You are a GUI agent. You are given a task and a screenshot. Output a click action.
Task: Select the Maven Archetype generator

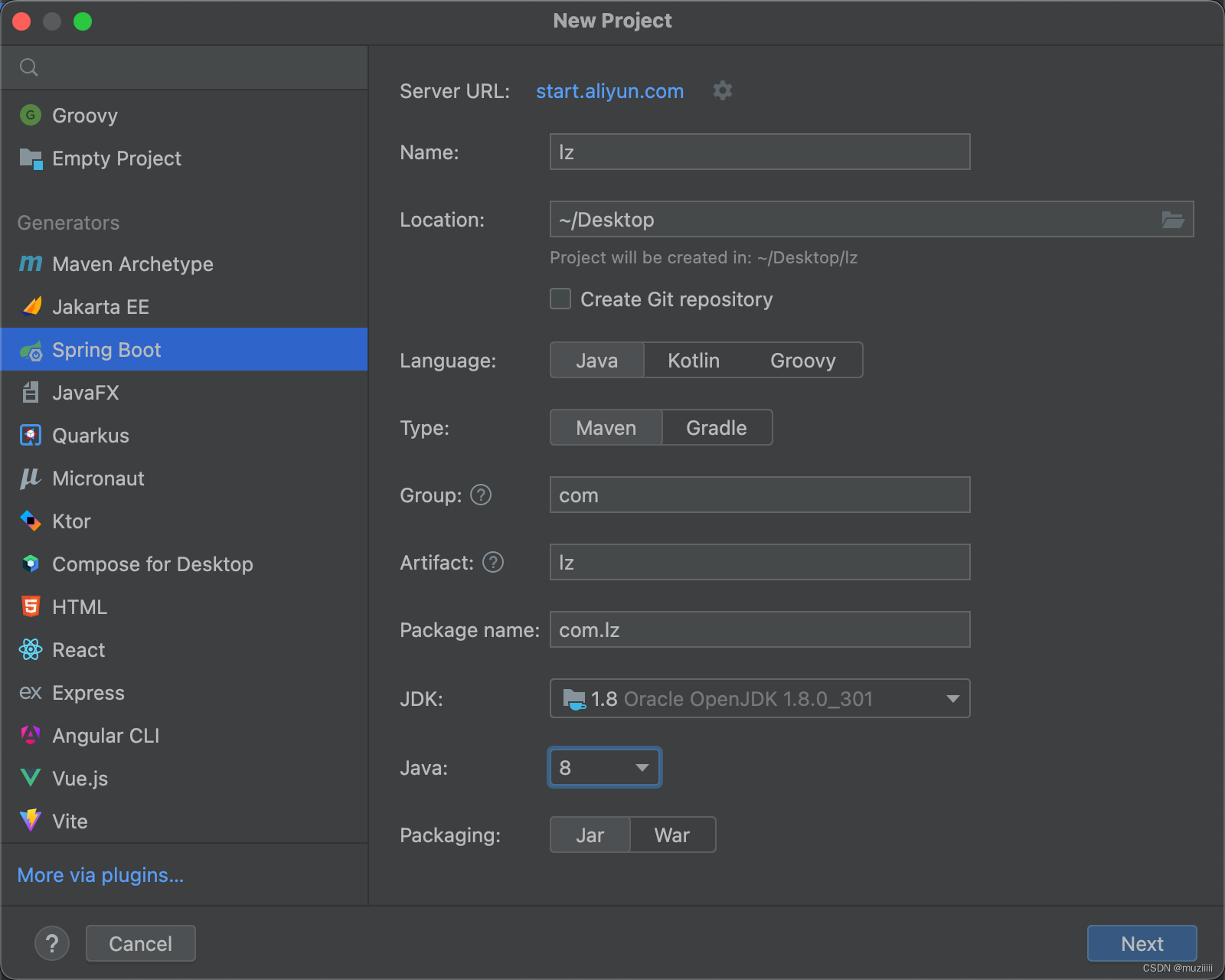(x=132, y=264)
